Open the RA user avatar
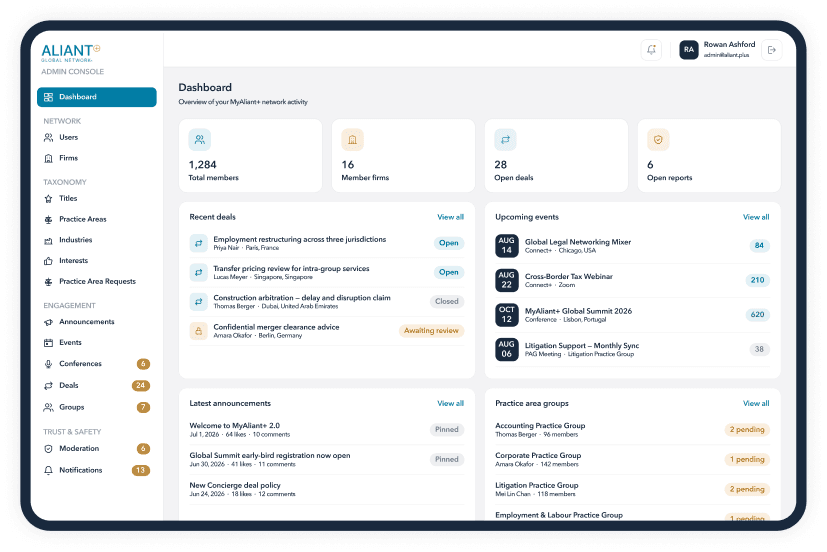The image size is (827, 552). tap(689, 50)
